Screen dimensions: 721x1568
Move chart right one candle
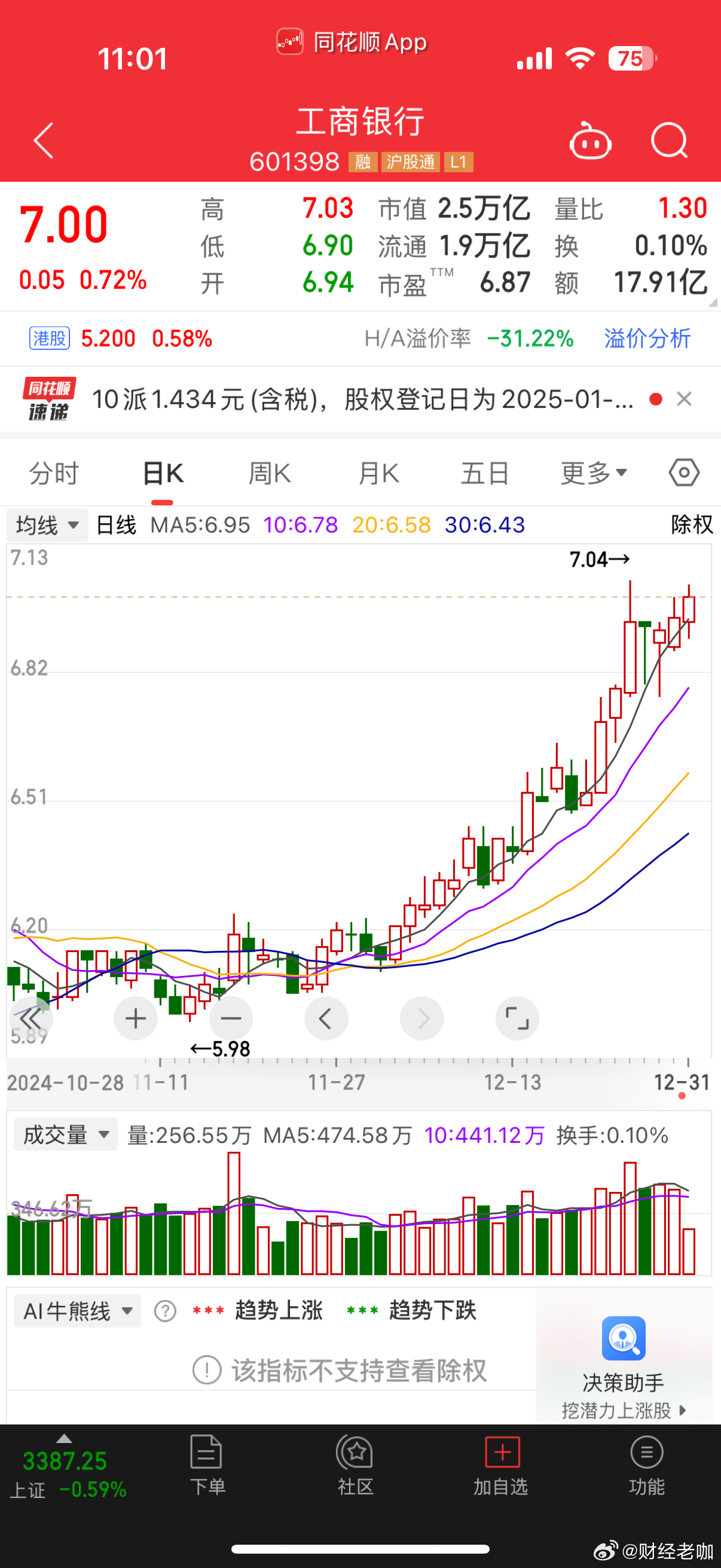[421, 1018]
